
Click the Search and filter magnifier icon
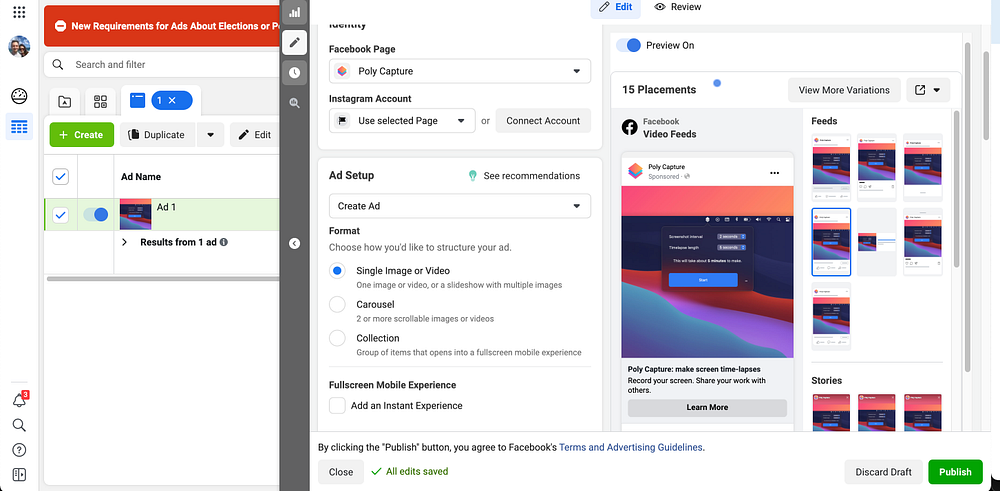coord(57,64)
